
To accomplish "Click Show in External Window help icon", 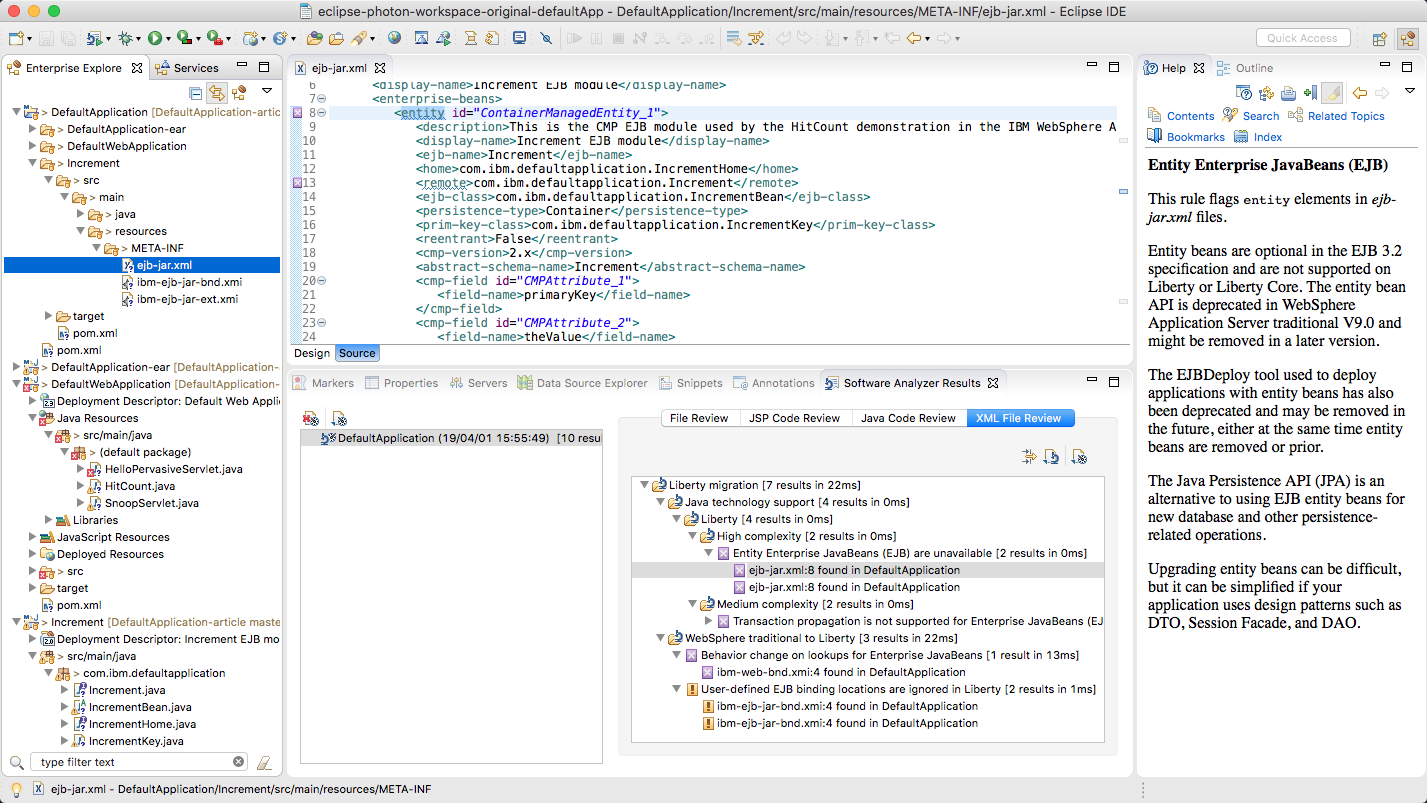I will point(1245,93).
